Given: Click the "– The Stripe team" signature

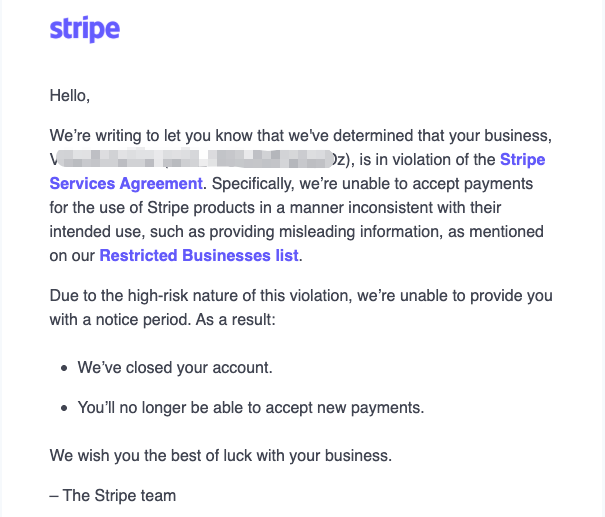Looking at the screenshot, I should [113, 496].
